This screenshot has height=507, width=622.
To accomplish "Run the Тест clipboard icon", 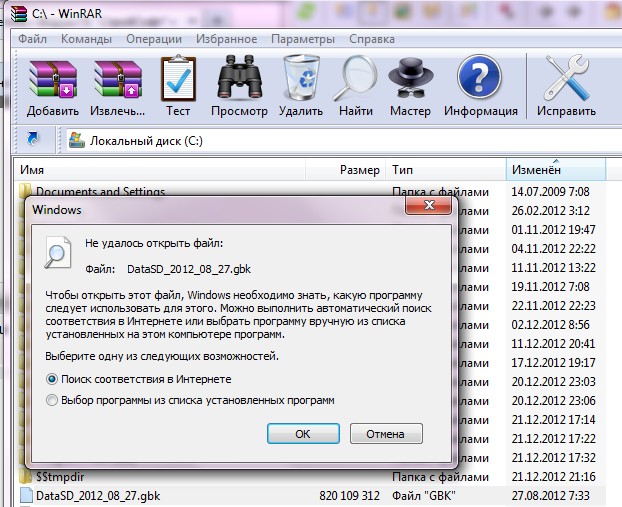I will coord(178,78).
